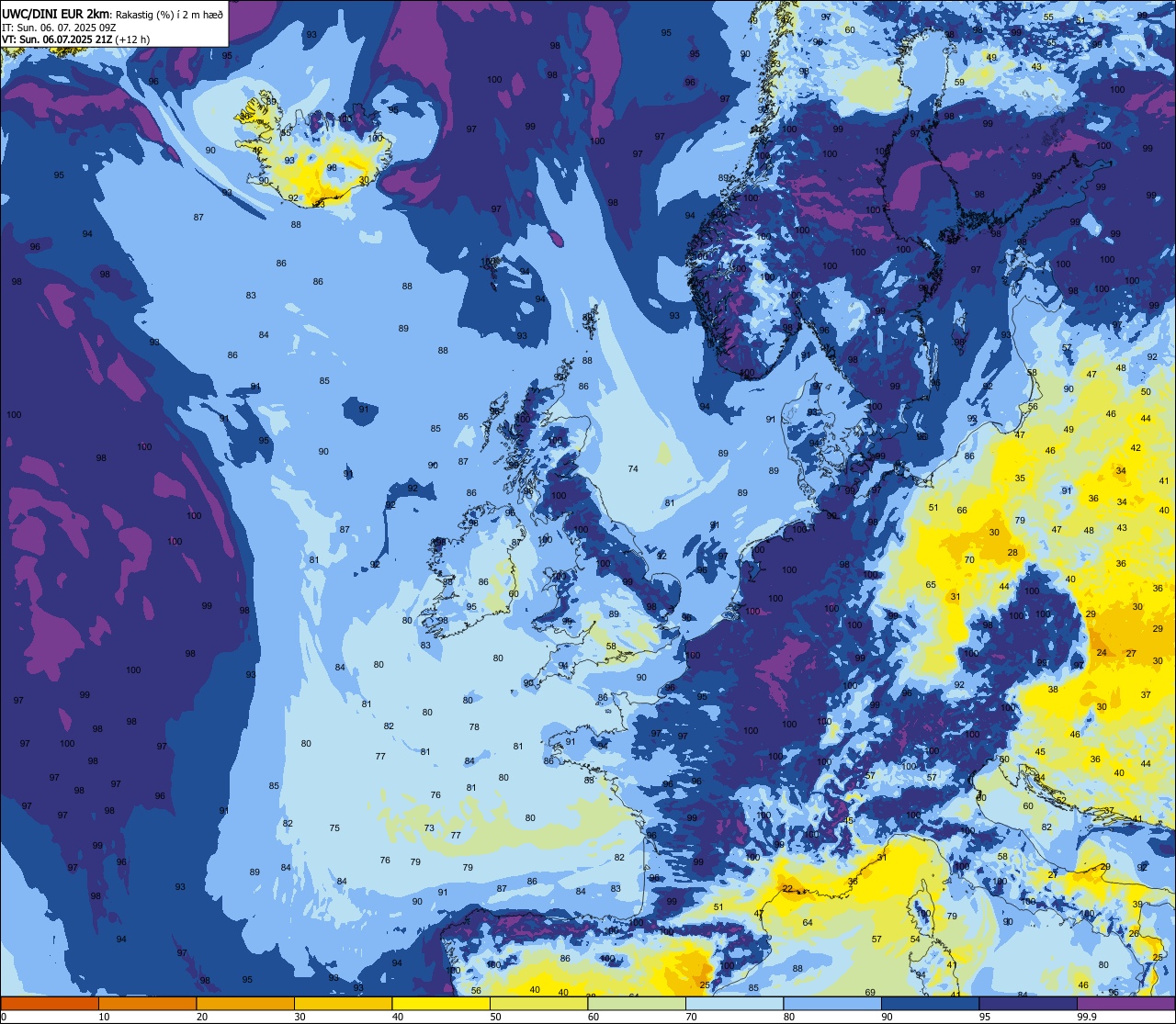
Task: Click the '99.9' legend label
Action: tap(1088, 1017)
